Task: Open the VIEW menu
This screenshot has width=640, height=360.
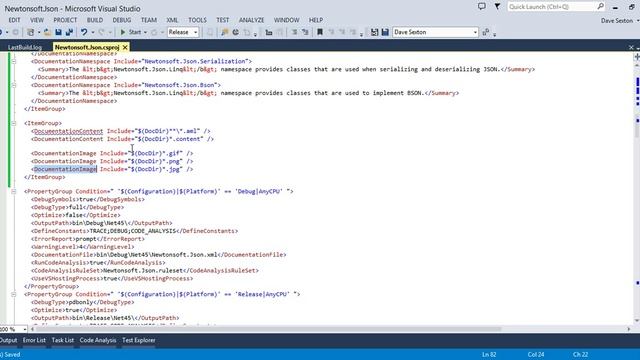Action: (37, 20)
